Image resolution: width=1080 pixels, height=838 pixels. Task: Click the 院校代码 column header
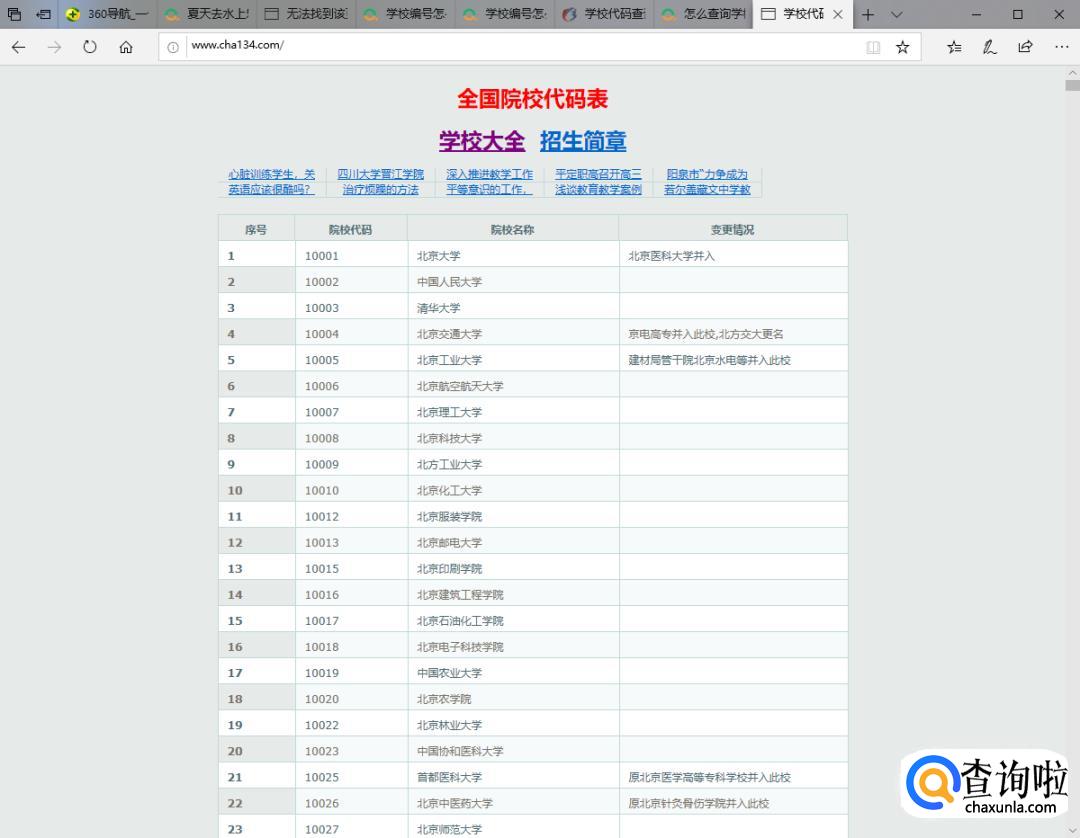click(350, 229)
